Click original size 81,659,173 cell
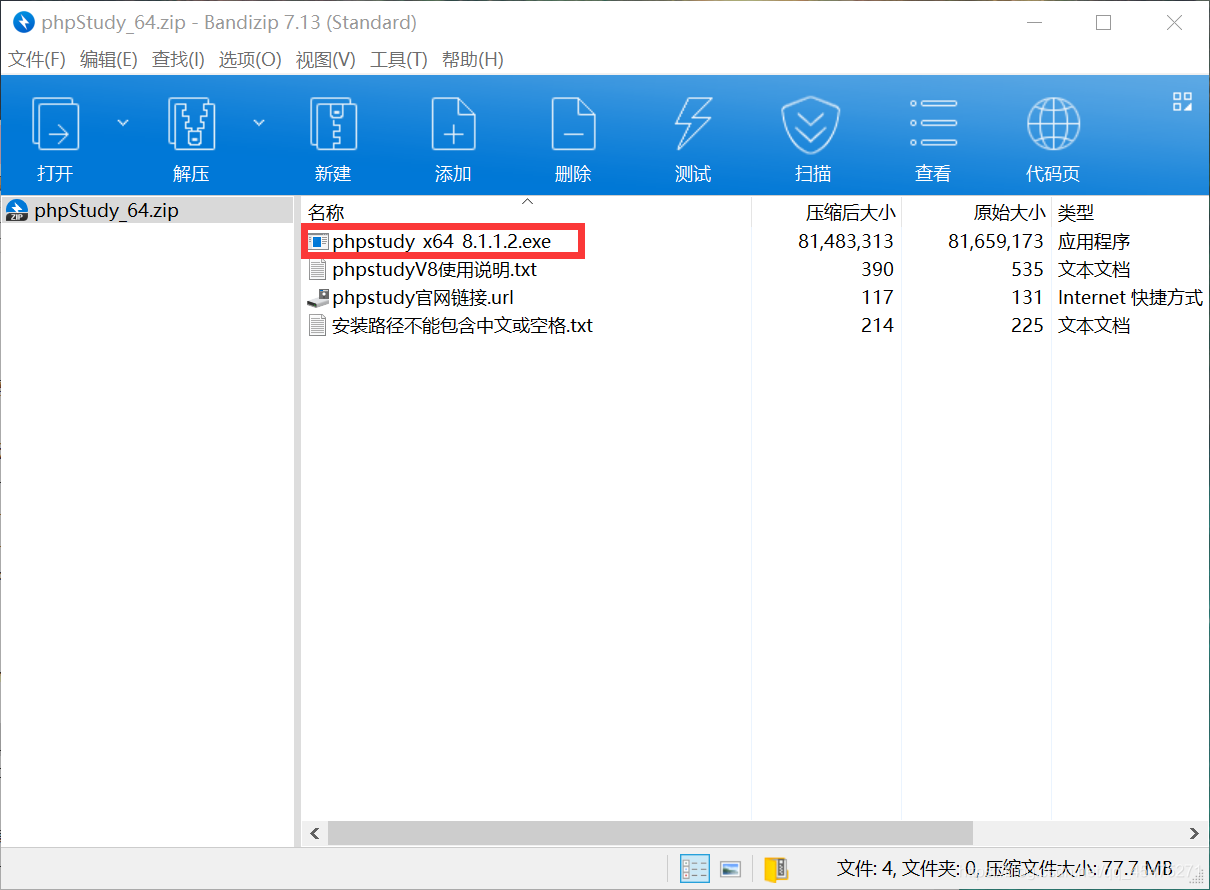 996,241
